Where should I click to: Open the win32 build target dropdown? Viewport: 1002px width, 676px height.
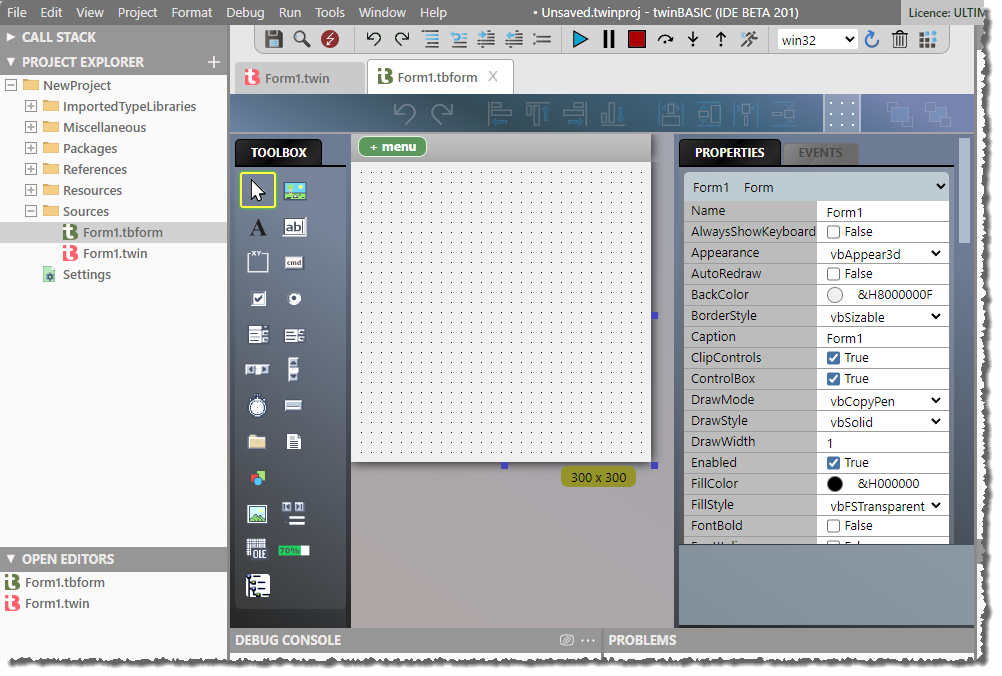[817, 39]
